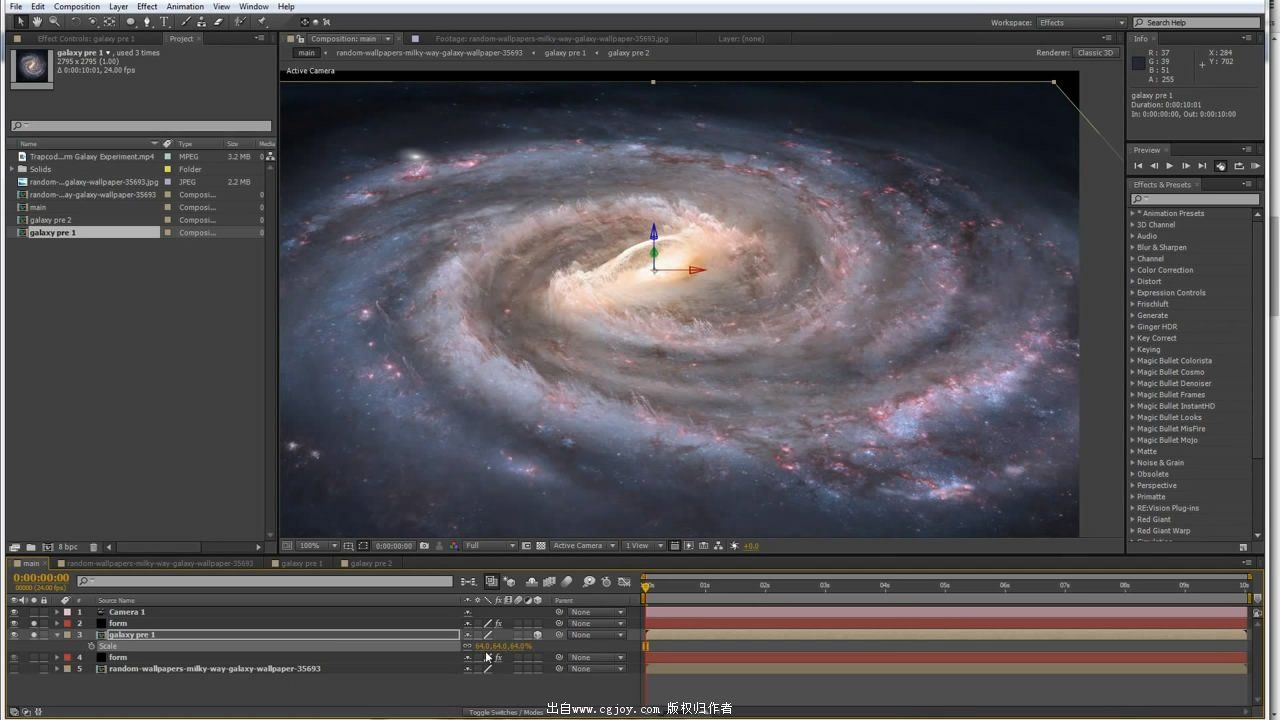The height and width of the screenshot is (720, 1280).
Task: Click the Region of Interest icon
Action: click(x=527, y=546)
